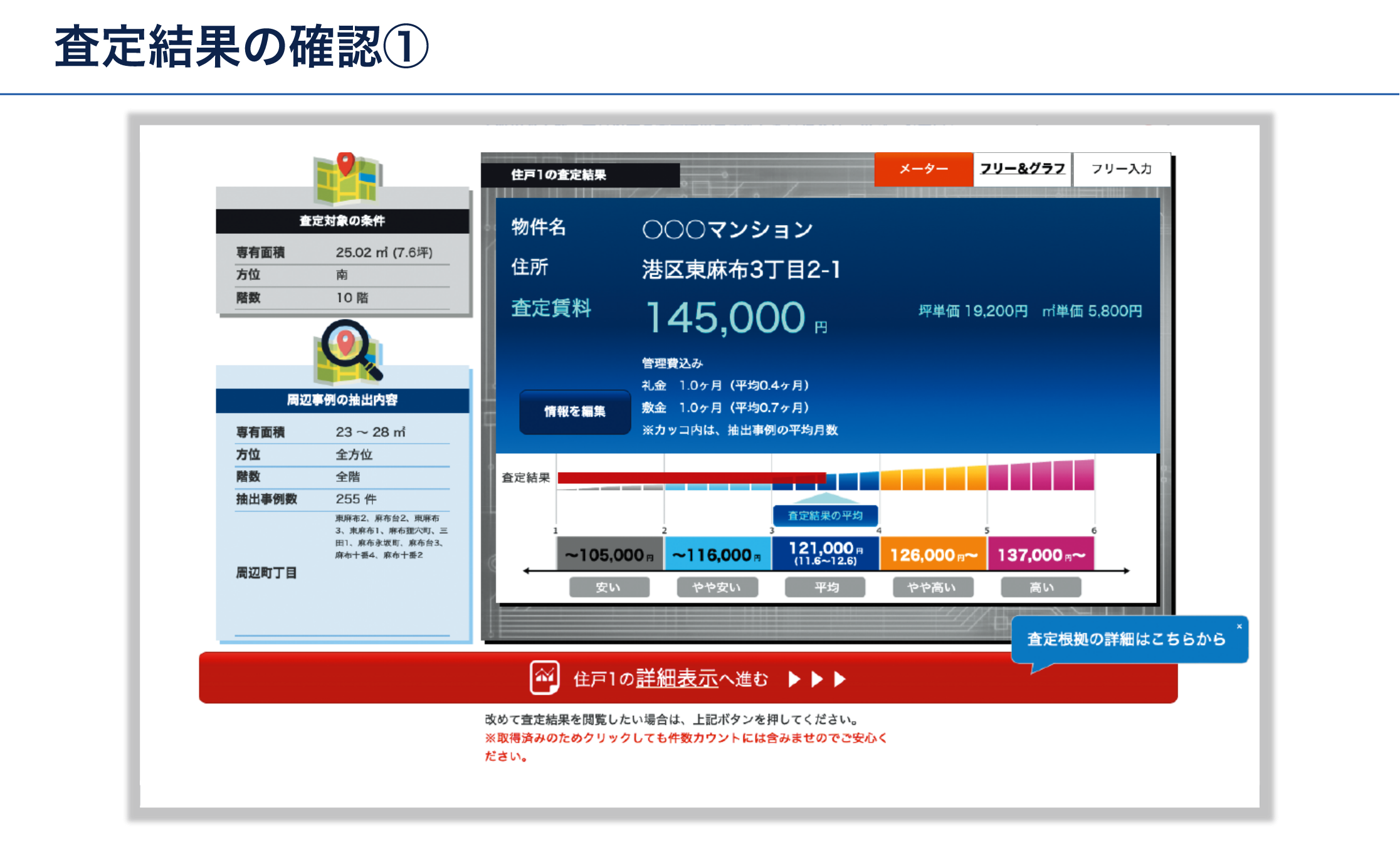This screenshot has height=855, width=1400.
Task: Select the 安い label button
Action: (x=609, y=587)
